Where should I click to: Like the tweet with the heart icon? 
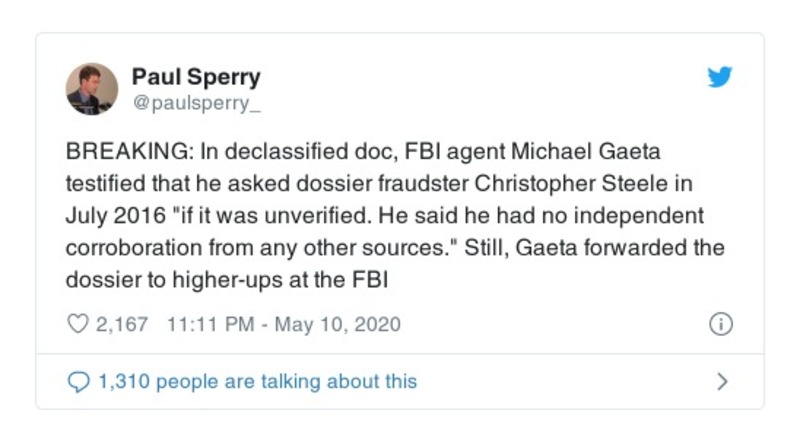(x=77, y=324)
